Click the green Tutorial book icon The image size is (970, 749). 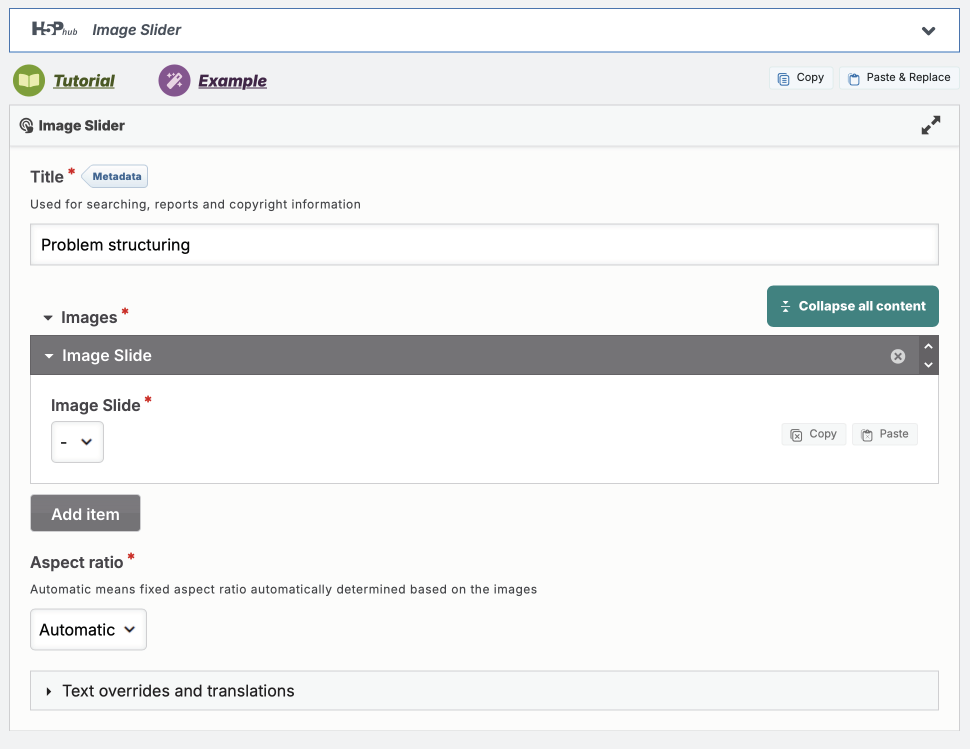[29, 81]
